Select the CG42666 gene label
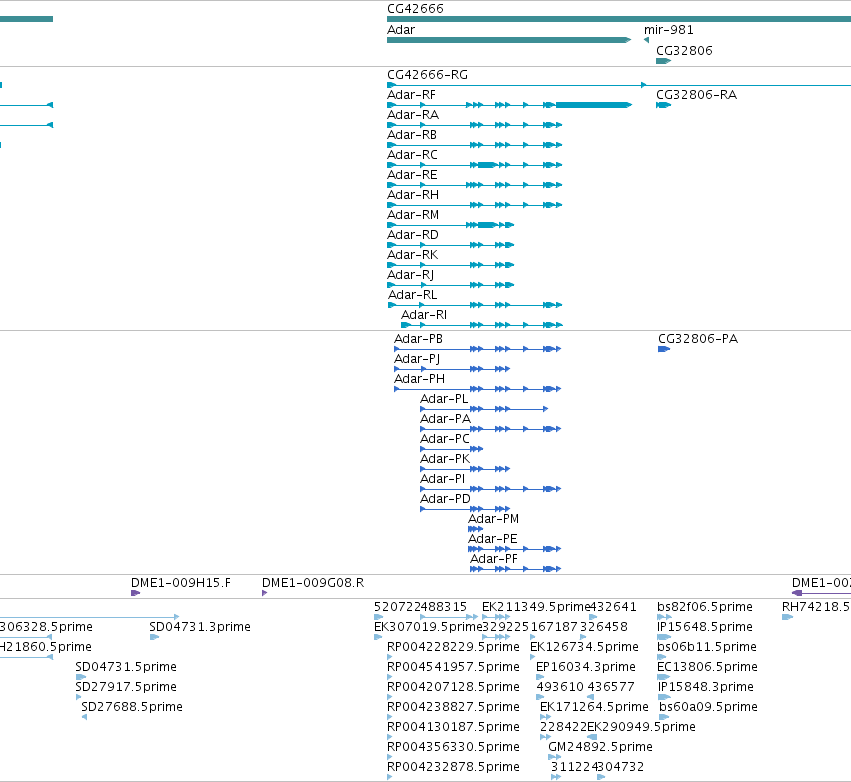Image resolution: width=851 pixels, height=782 pixels. tap(415, 9)
